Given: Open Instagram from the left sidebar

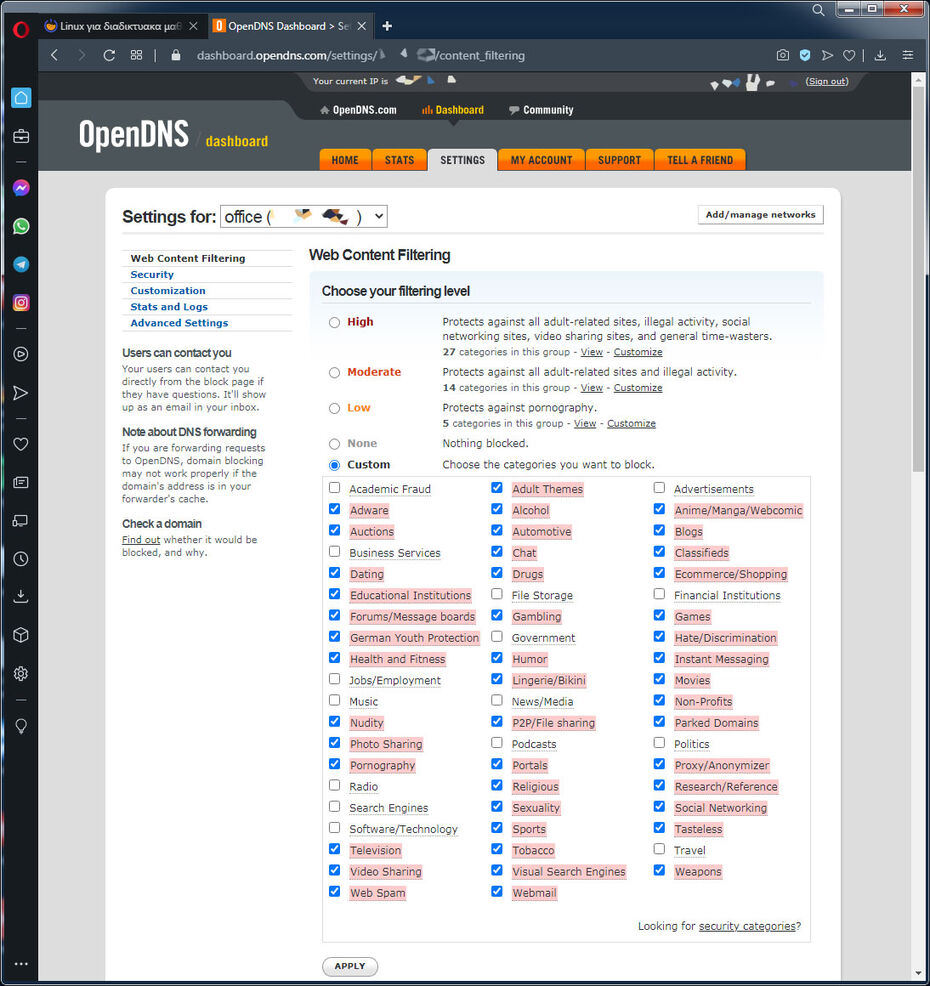Looking at the screenshot, I should click(x=21, y=303).
